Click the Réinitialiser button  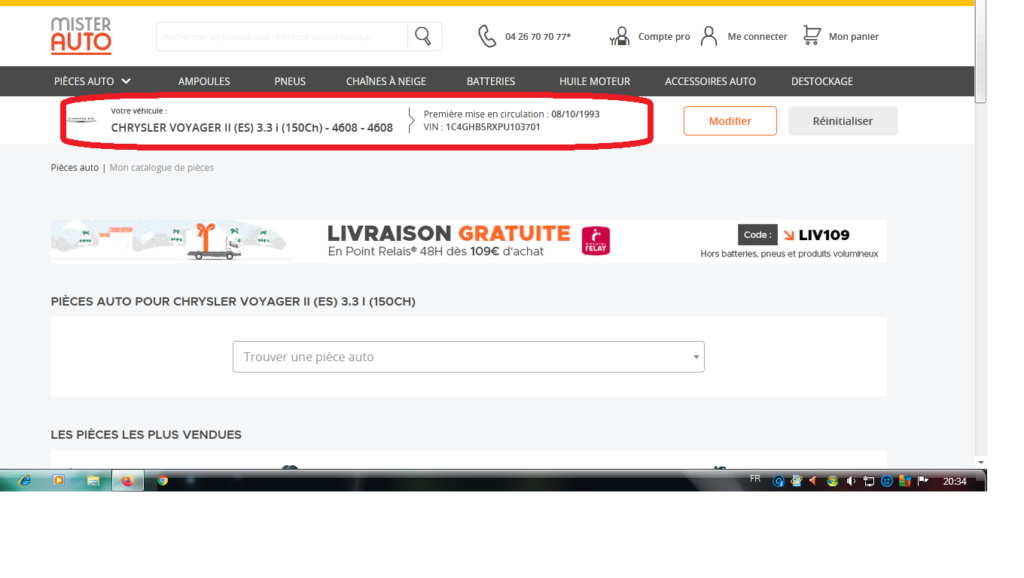[842, 121]
